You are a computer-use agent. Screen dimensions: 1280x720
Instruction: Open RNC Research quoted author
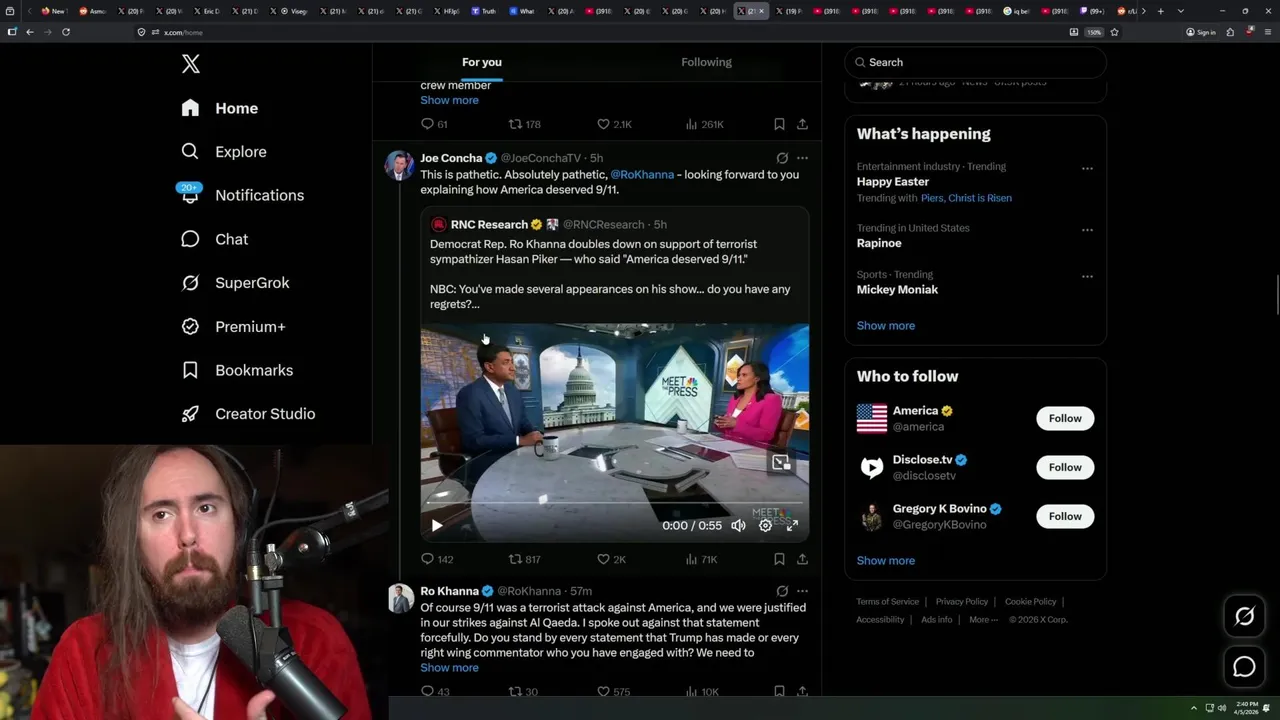point(489,225)
